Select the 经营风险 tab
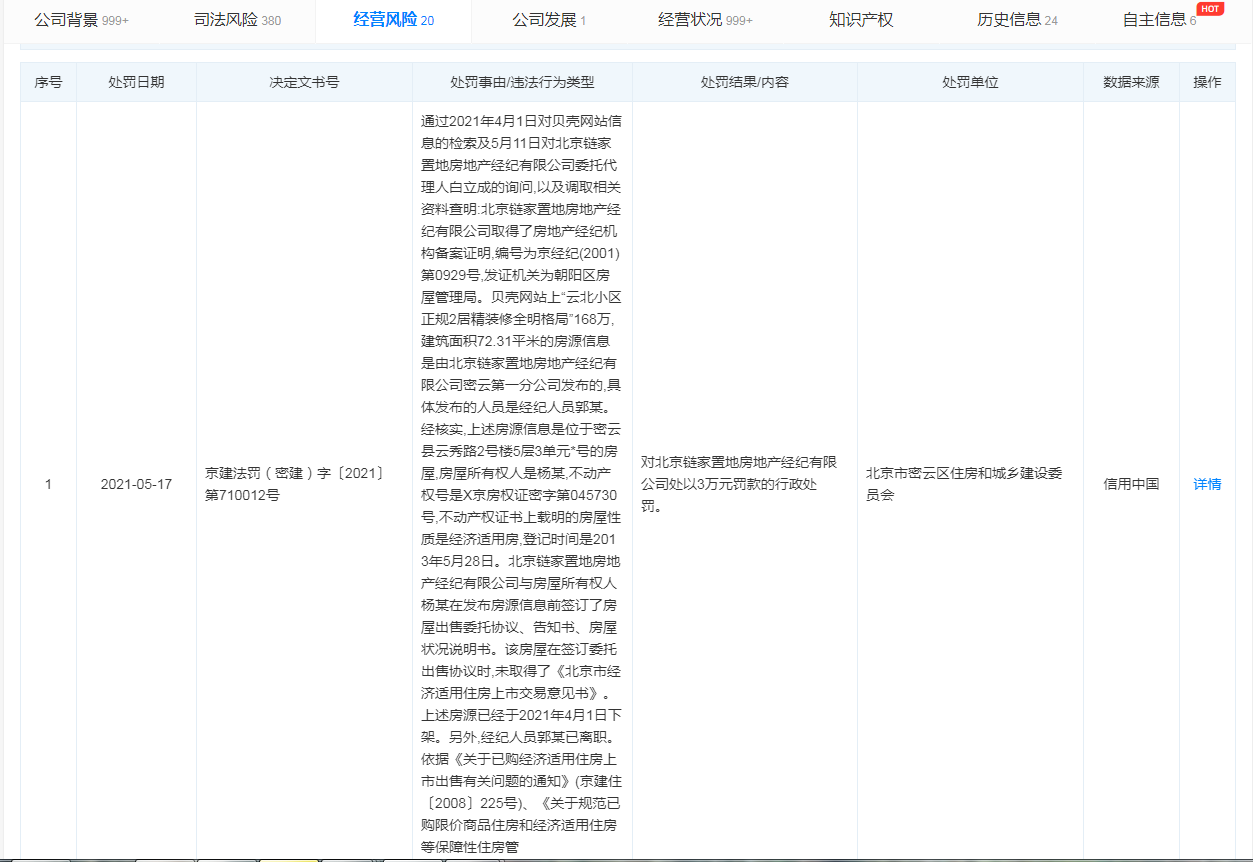 point(394,20)
